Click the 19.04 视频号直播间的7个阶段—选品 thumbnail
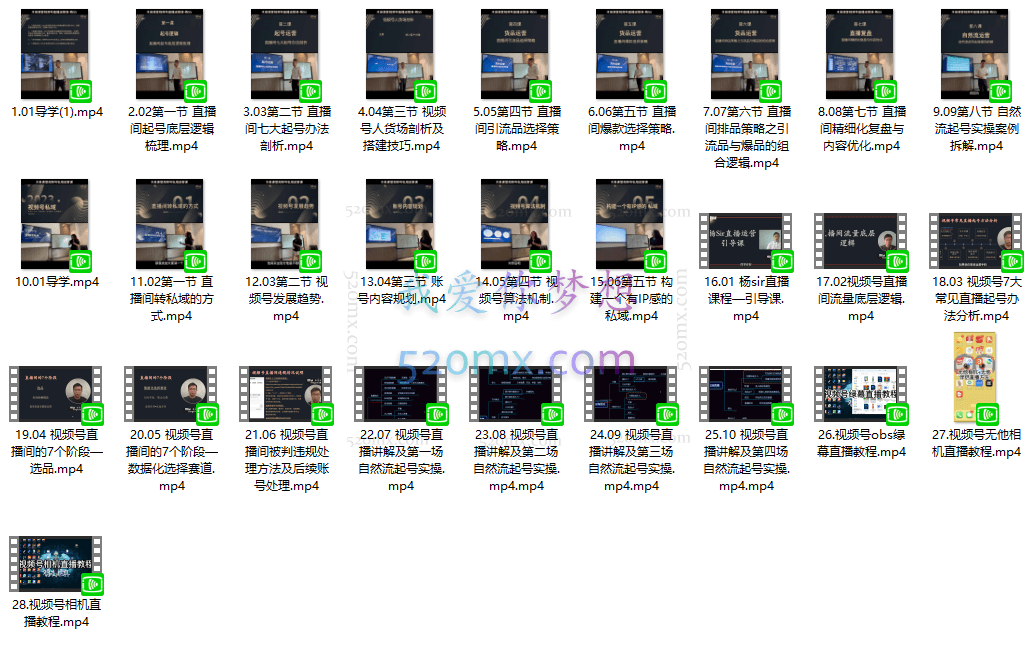Viewport: 1036px width, 645px height. 56,394
